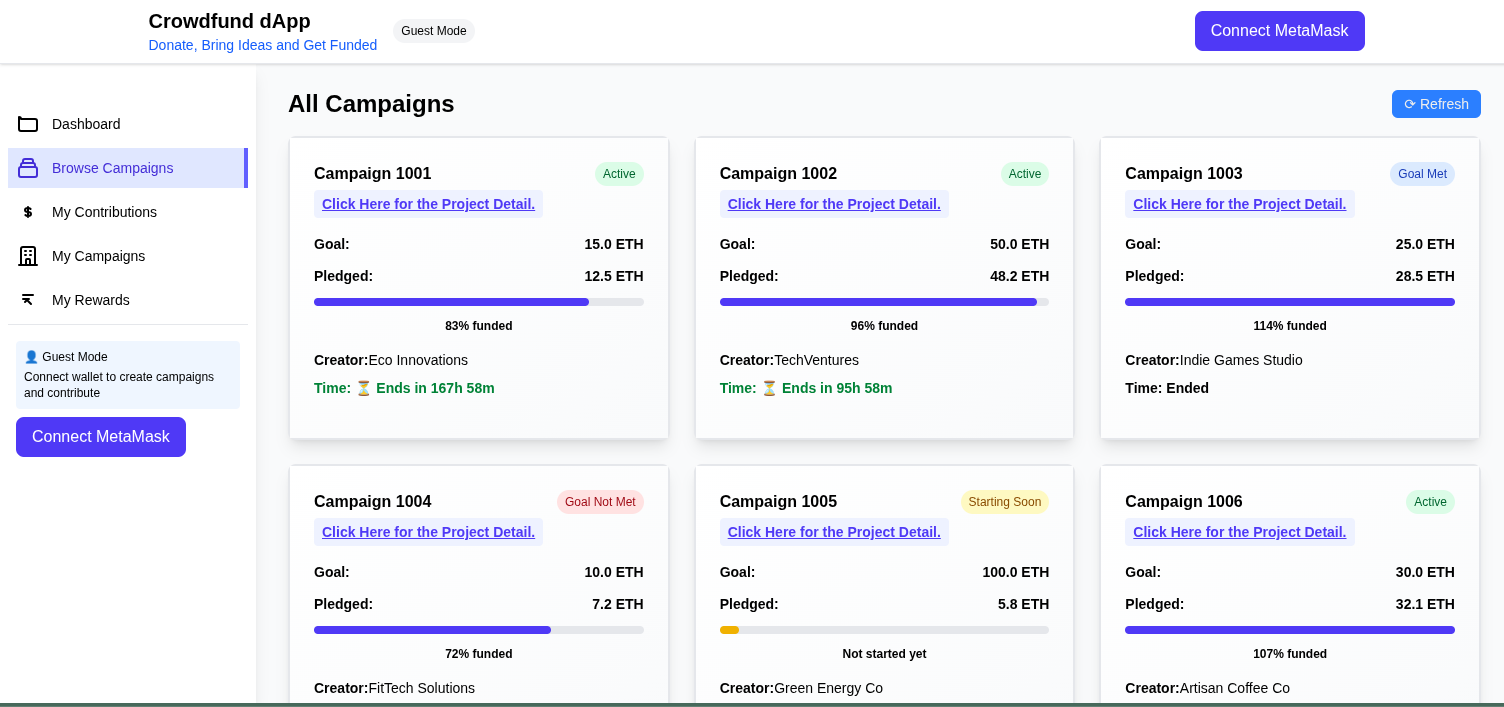Click 'Not started yet' label
This screenshot has width=1504, height=707.
(884, 654)
